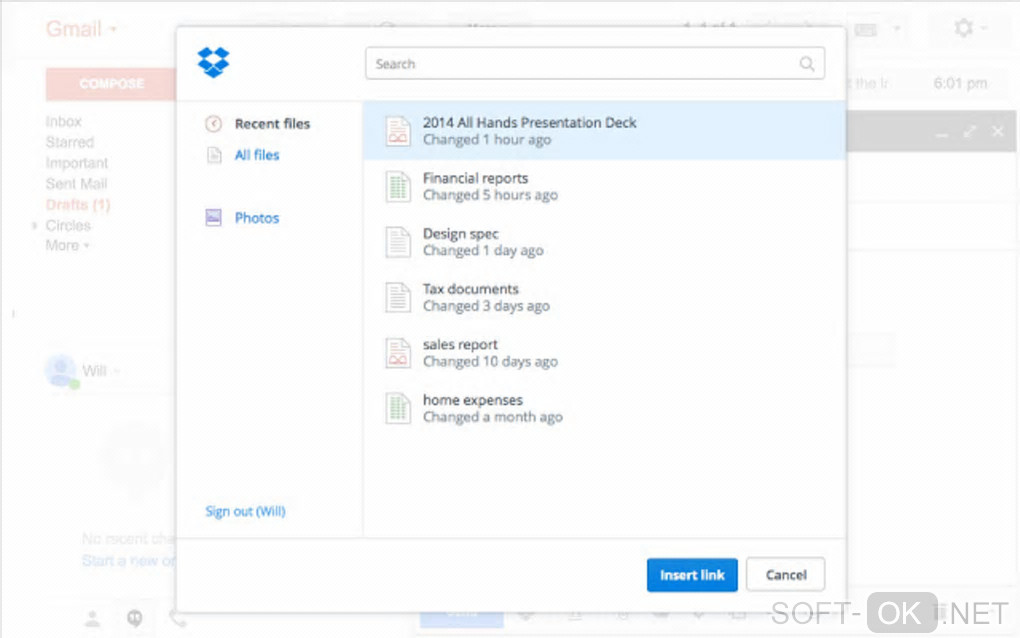Click the Hangouts chat bubble icon

point(135,618)
